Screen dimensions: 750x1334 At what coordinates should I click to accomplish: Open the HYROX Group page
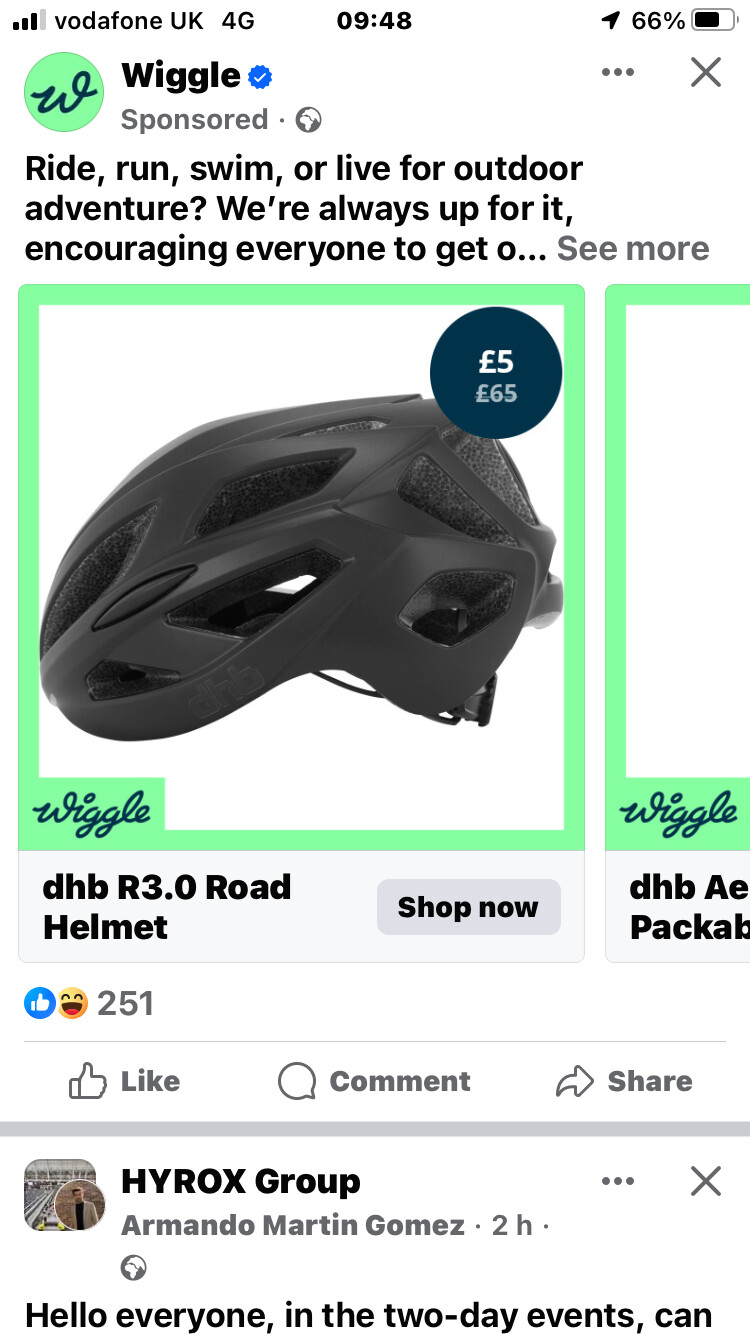click(240, 1181)
